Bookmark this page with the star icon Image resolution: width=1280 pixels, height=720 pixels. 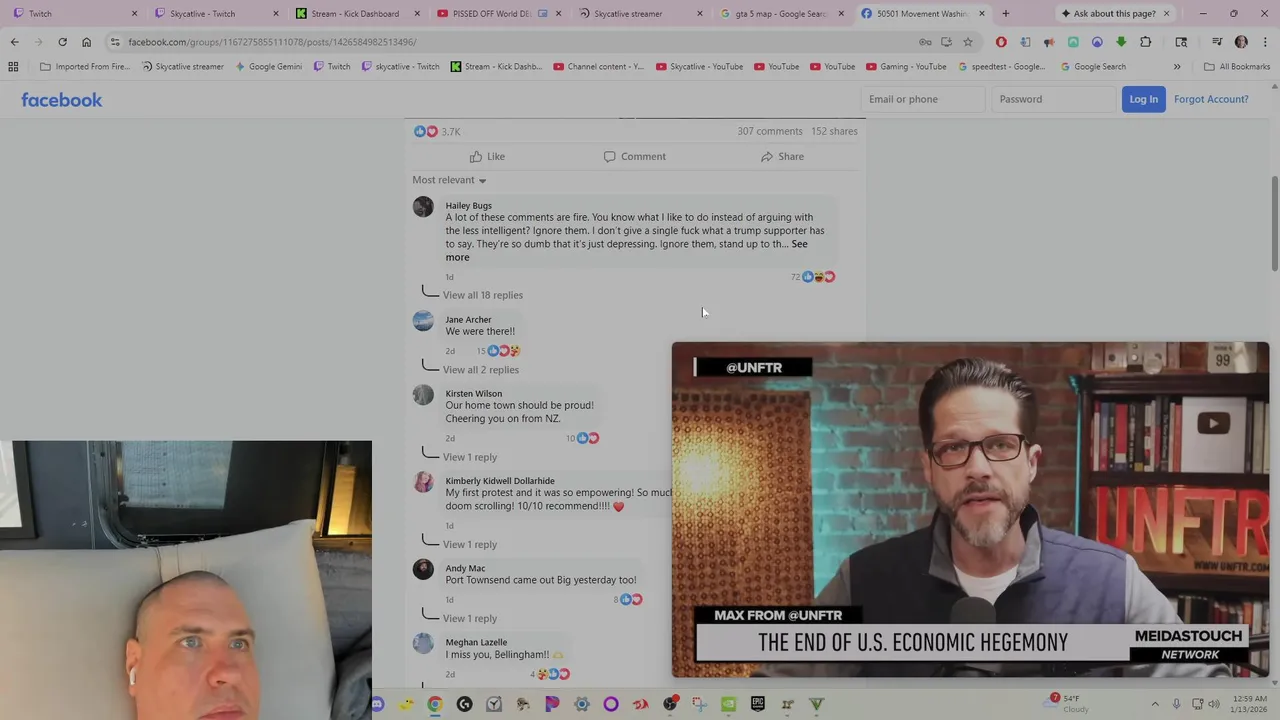coord(968,42)
